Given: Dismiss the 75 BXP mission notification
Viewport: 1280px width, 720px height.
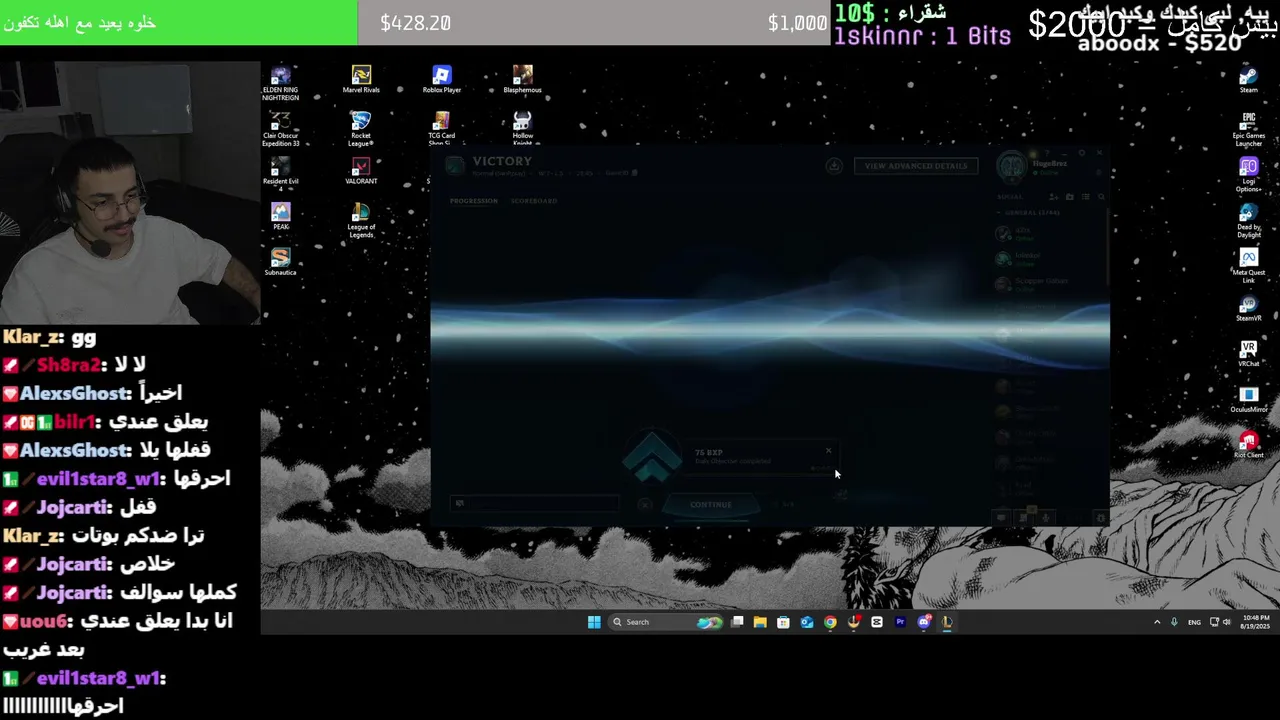Looking at the screenshot, I should coord(828,451).
